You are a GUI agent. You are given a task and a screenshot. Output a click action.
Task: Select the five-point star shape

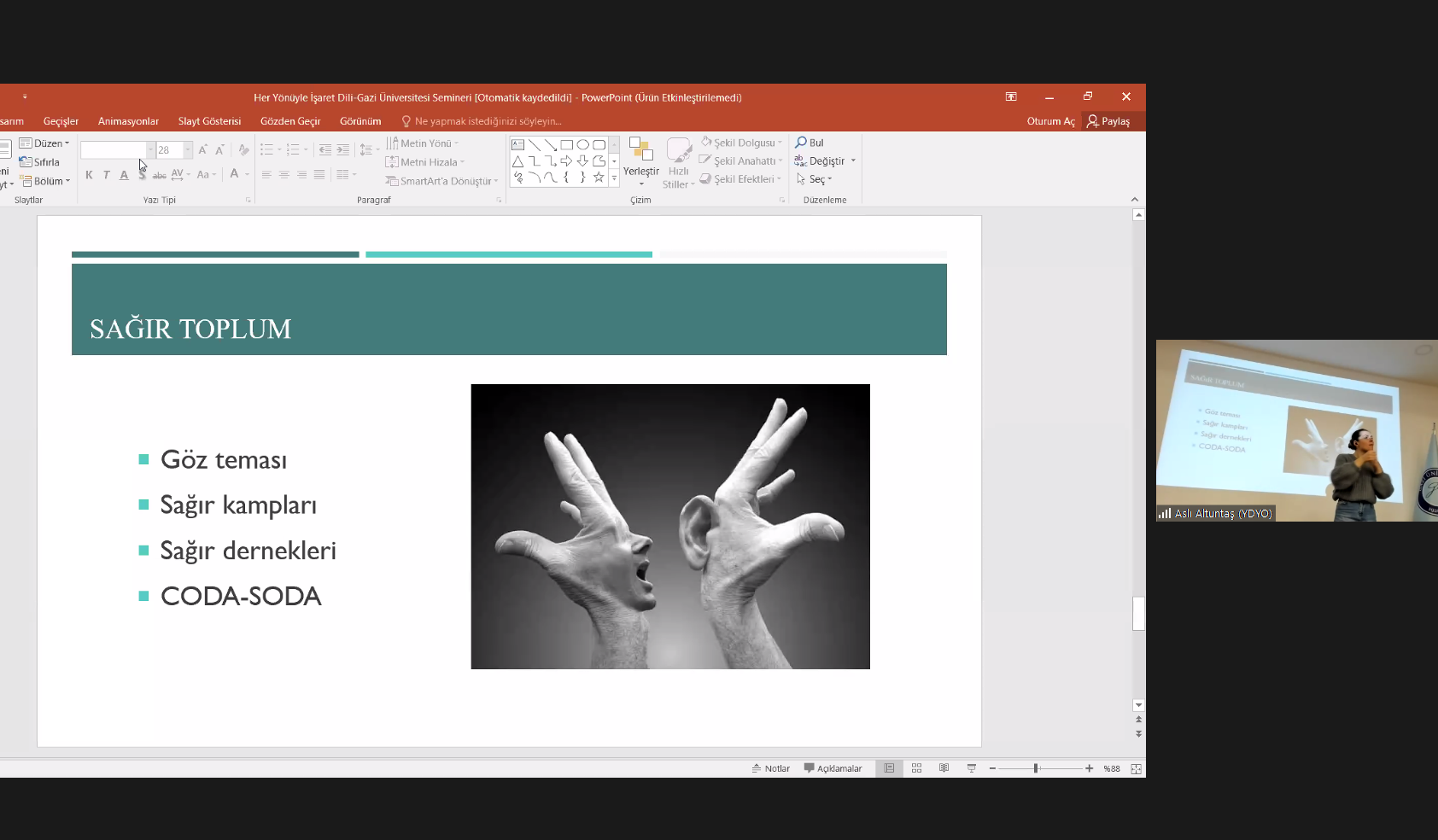pyautogui.click(x=599, y=178)
